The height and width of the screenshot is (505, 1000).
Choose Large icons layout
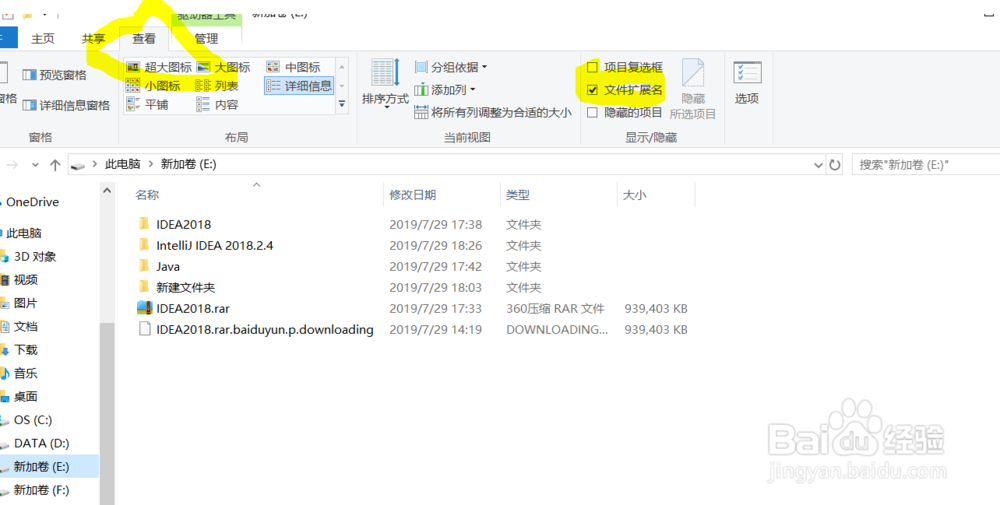click(x=223, y=67)
